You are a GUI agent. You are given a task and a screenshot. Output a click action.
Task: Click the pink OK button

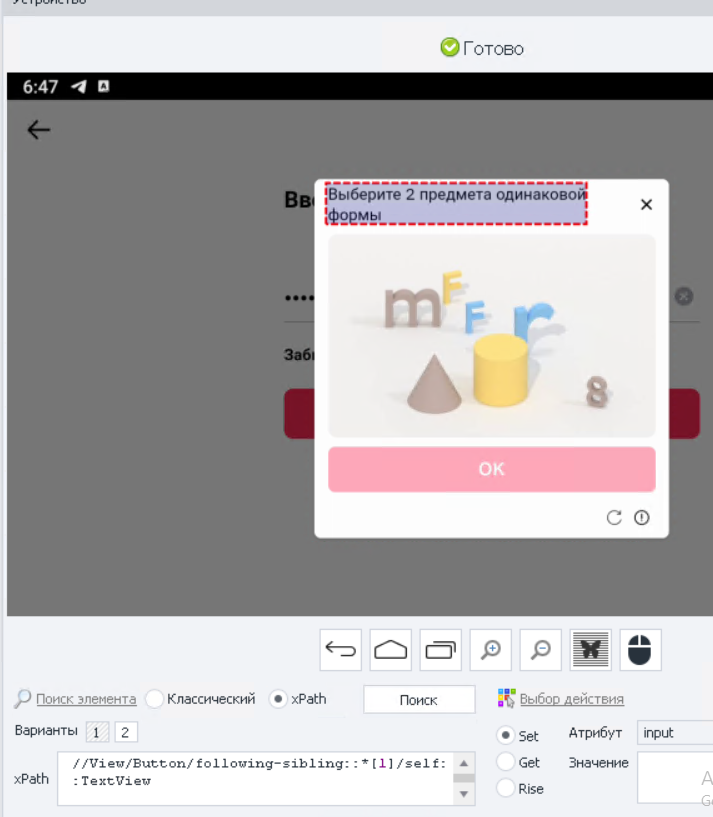coord(491,469)
